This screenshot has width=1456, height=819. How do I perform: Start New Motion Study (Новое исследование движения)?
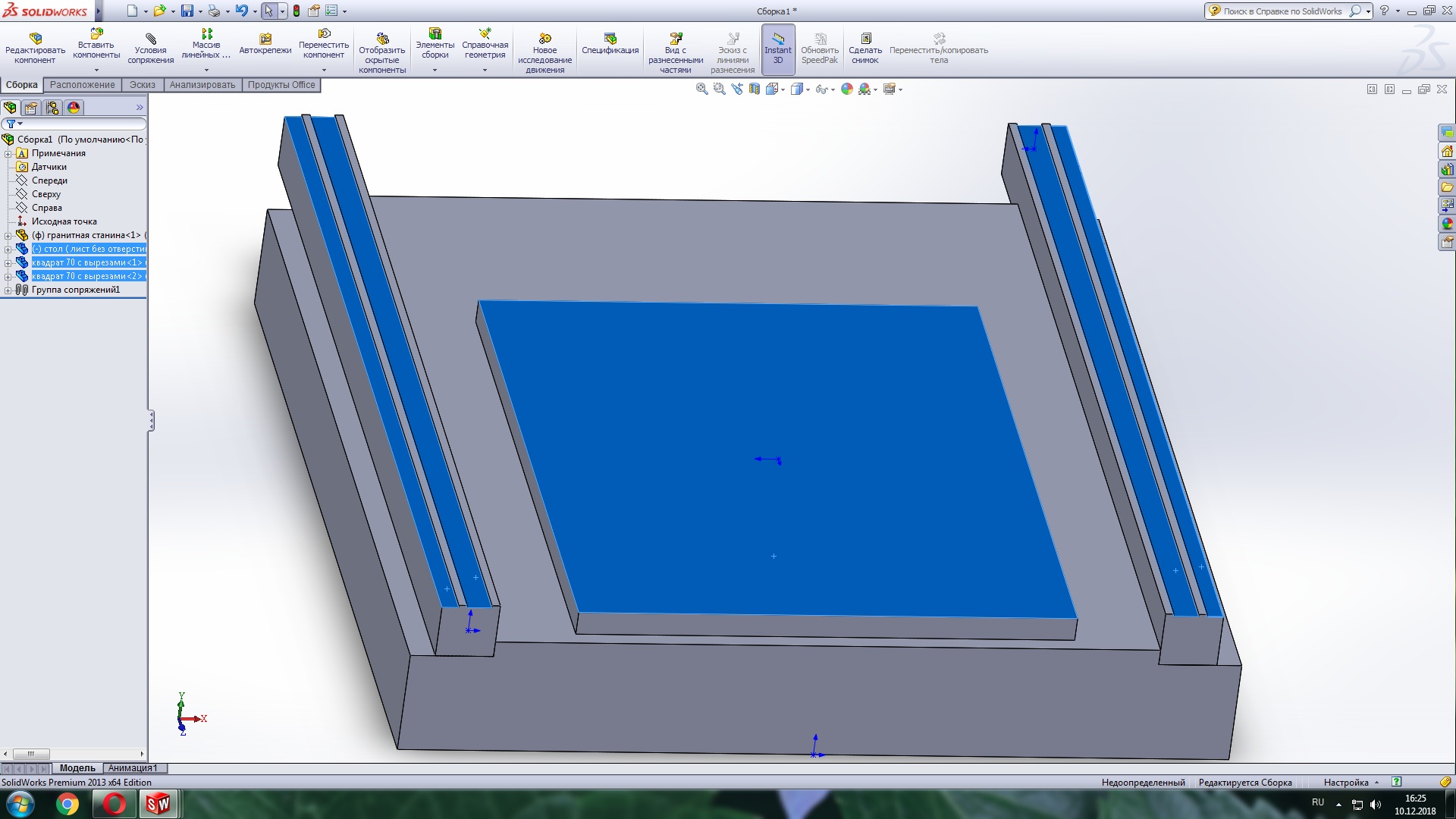(544, 39)
